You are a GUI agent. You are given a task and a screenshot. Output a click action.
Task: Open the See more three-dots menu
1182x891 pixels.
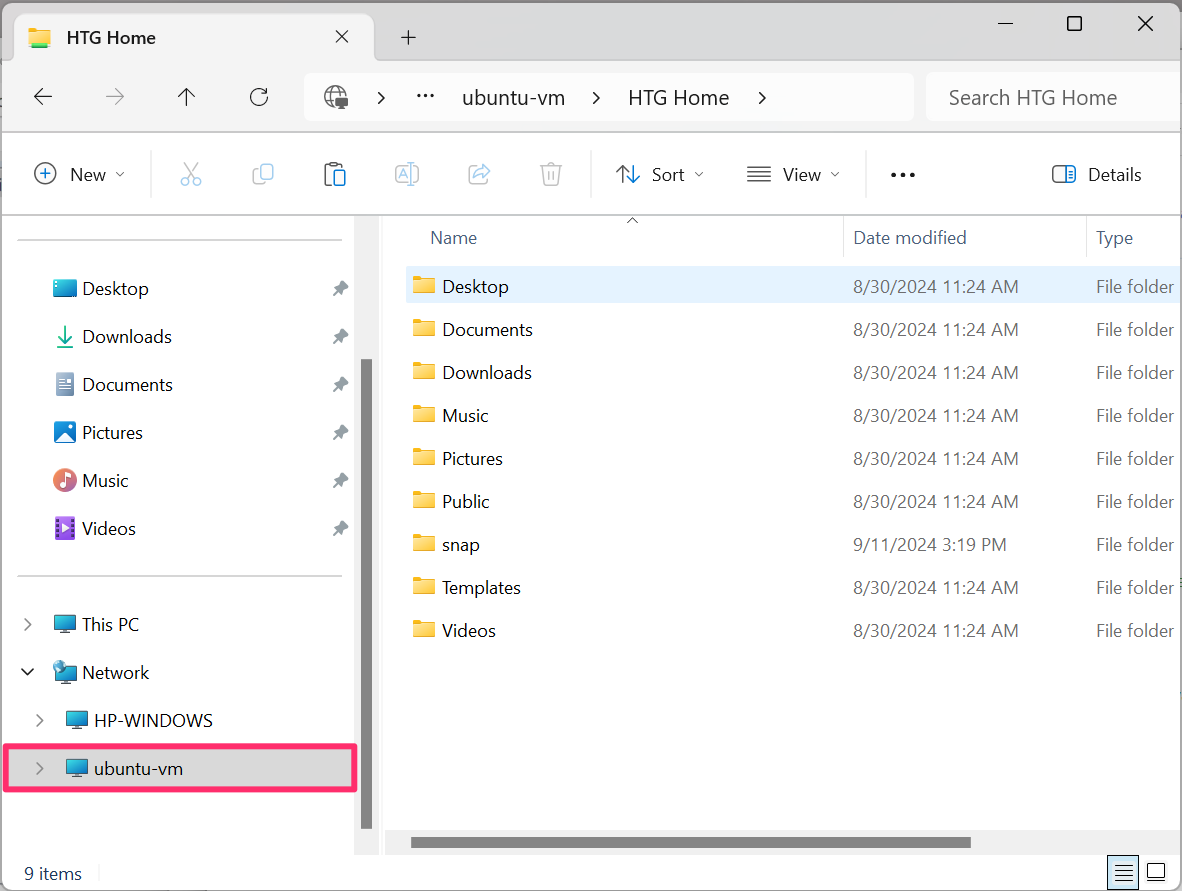(902, 175)
